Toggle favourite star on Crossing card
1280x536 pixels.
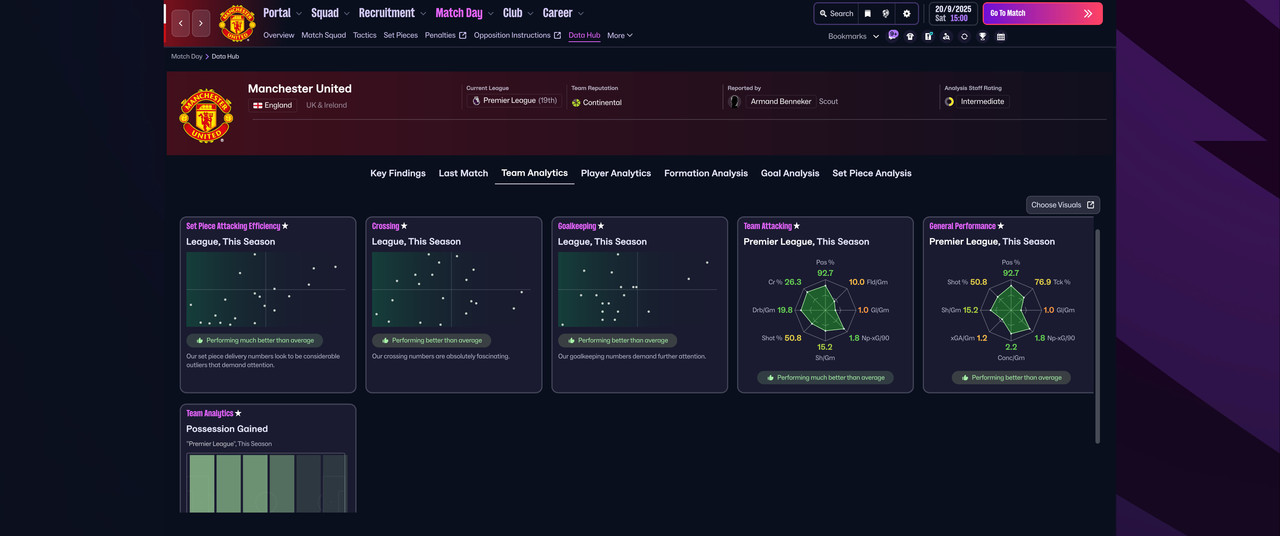(404, 226)
